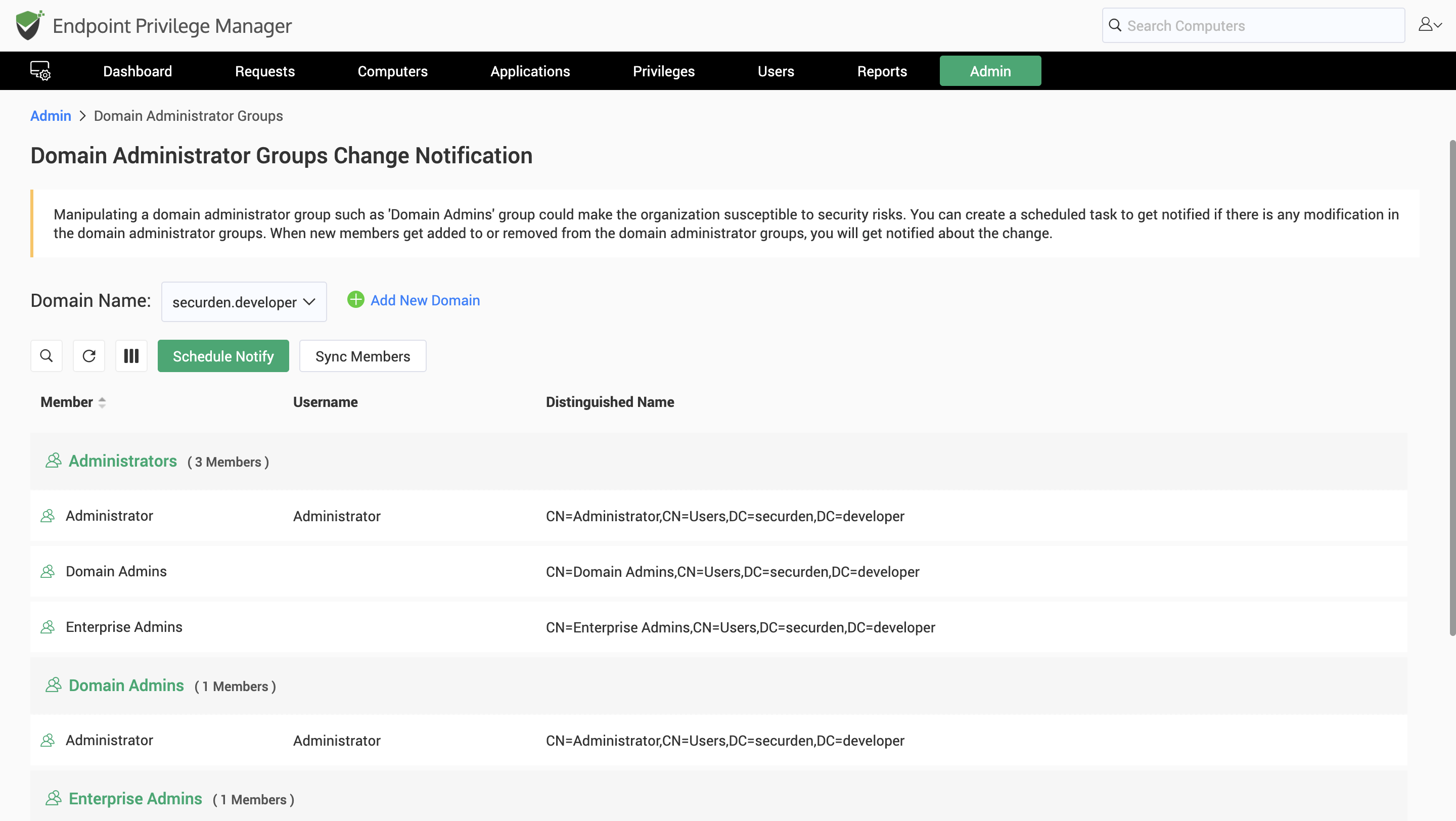Follow the Admin breadcrumb link

tap(51, 116)
